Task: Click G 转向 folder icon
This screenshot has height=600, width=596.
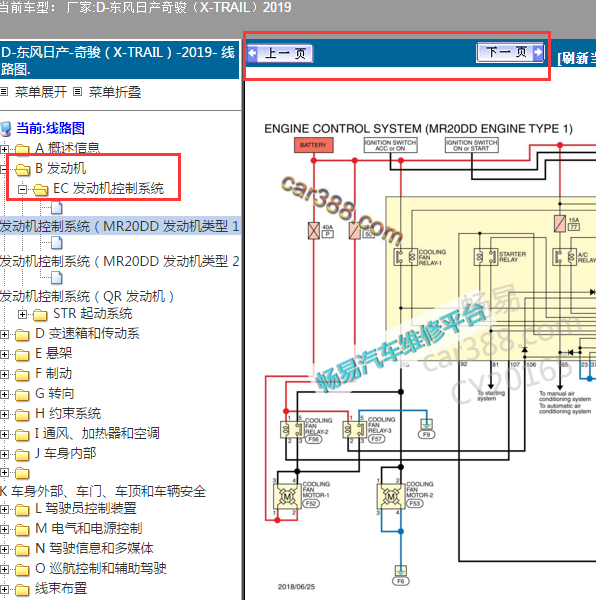Action: 22,395
